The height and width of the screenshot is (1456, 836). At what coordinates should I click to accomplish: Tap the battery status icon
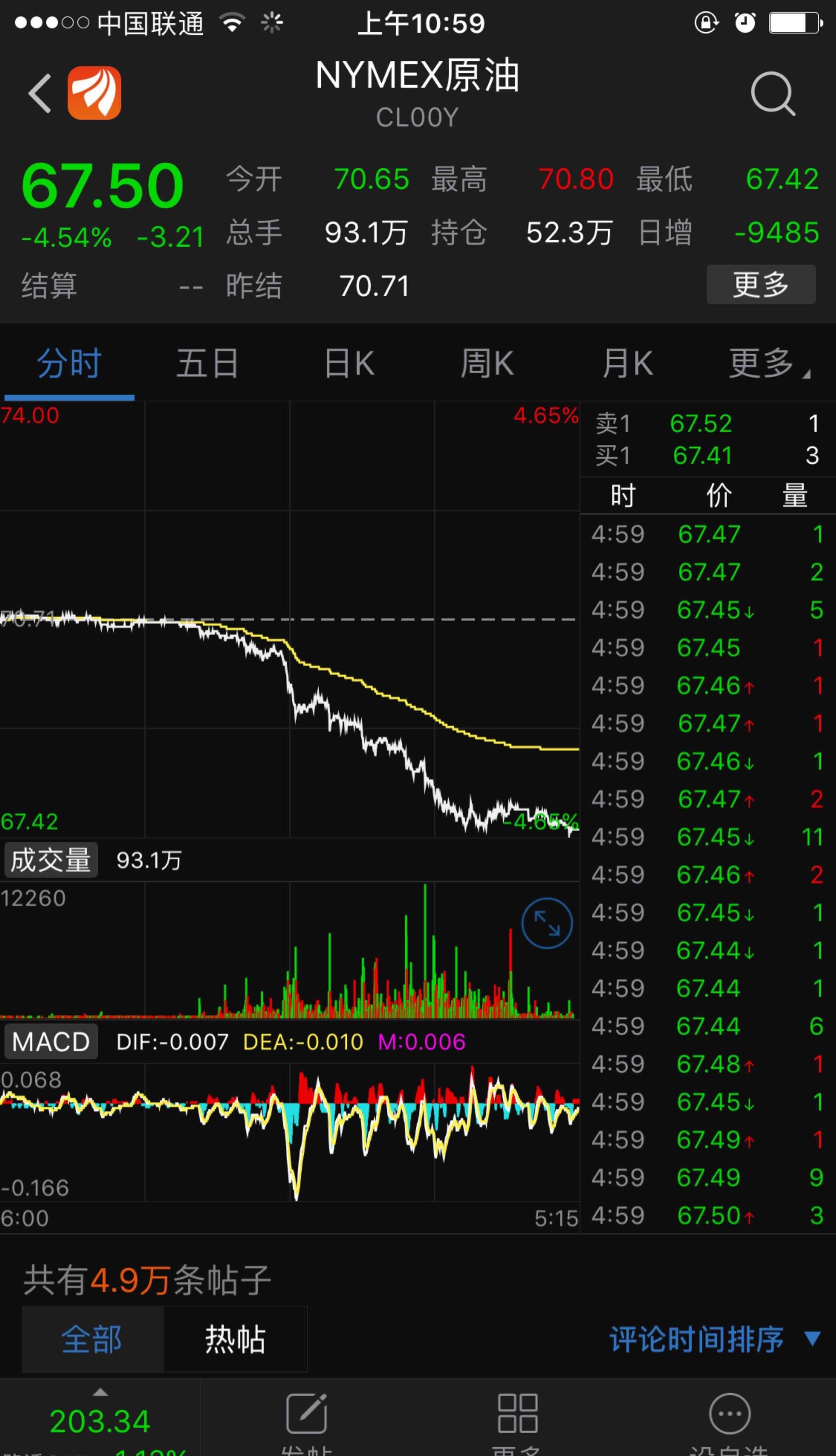coord(796,23)
